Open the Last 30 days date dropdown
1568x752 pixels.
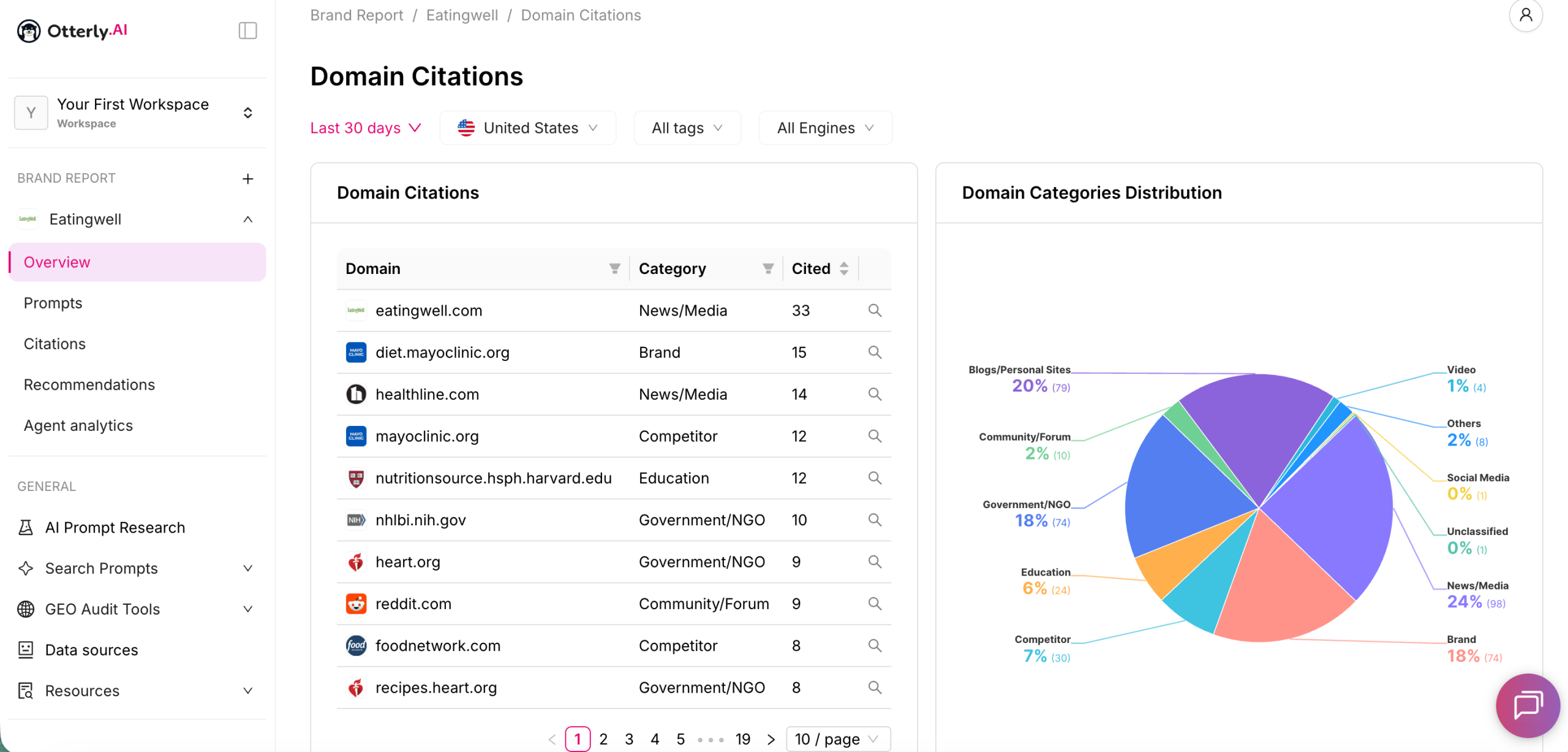[366, 127]
